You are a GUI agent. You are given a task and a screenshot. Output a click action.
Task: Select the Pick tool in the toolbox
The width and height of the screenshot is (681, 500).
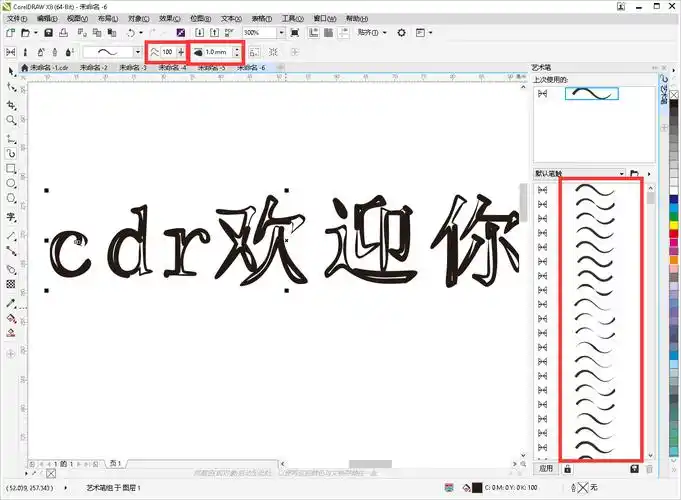tap(11, 71)
